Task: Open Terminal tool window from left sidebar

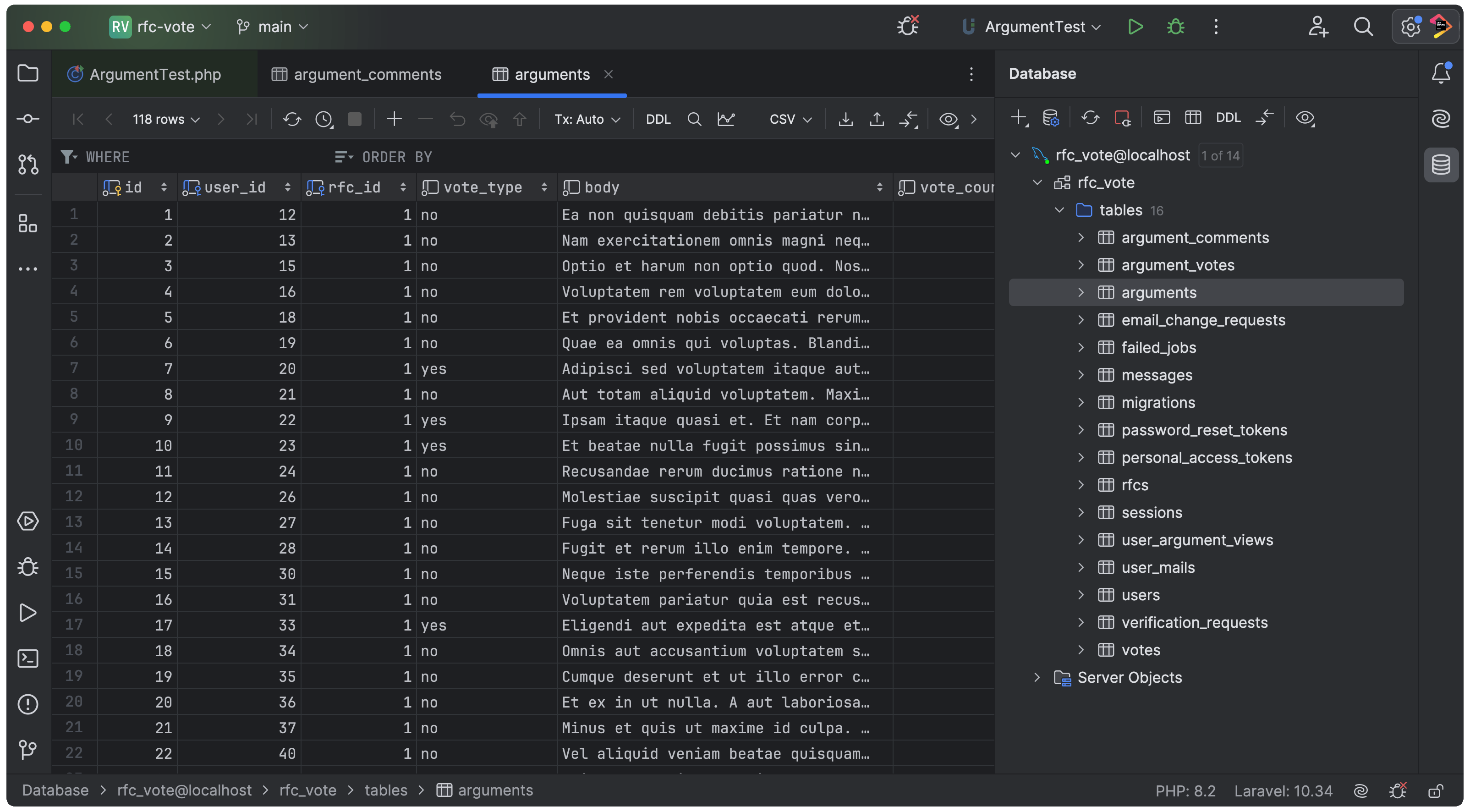Action: point(27,658)
